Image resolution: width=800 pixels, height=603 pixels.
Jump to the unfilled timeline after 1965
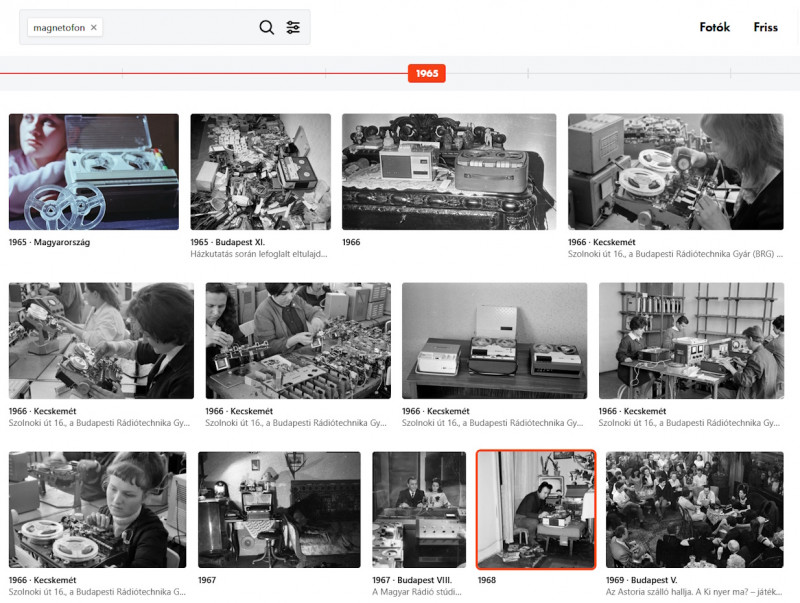[x=622, y=73]
